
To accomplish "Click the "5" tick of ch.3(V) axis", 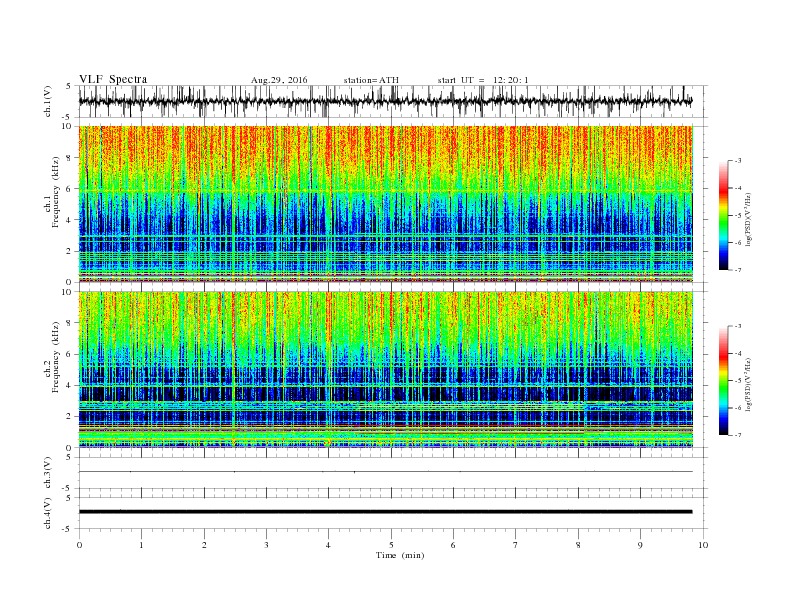I will coord(69,457).
